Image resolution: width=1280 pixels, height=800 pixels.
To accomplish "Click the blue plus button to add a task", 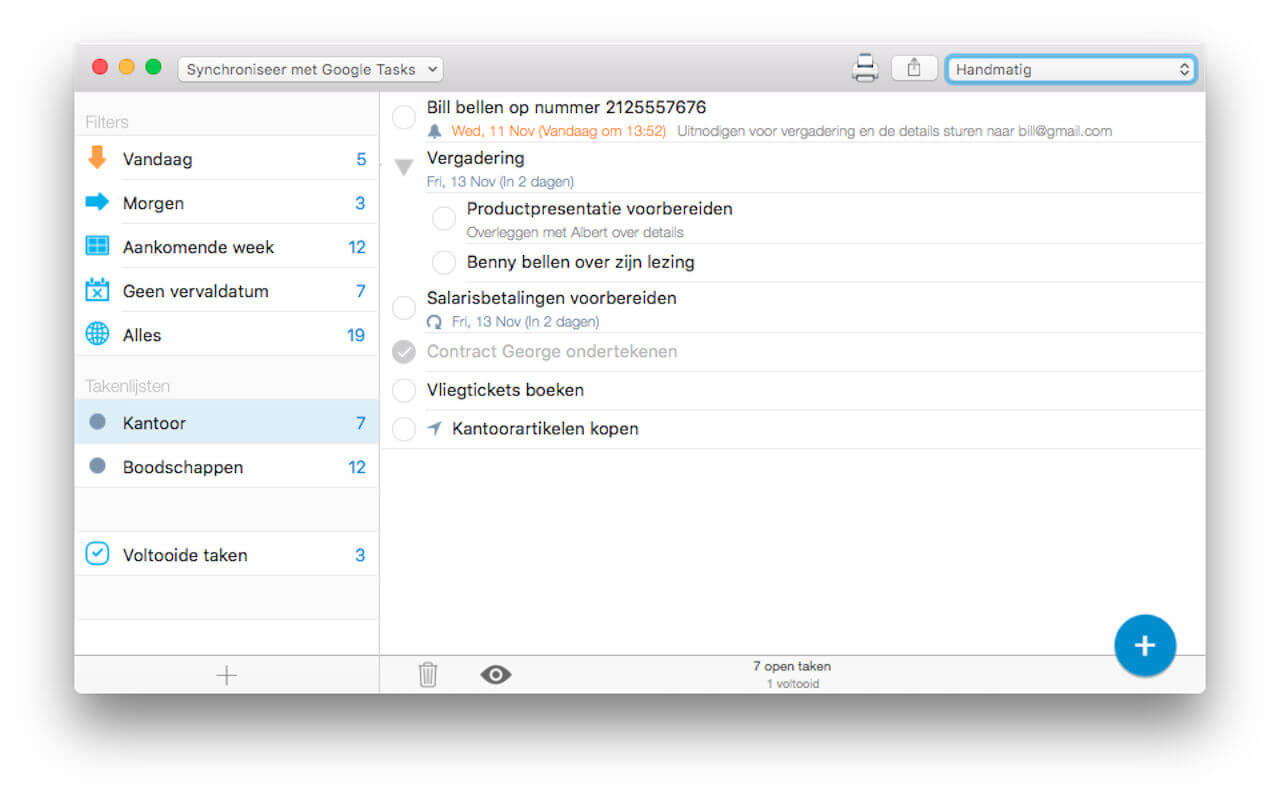I will point(1144,645).
